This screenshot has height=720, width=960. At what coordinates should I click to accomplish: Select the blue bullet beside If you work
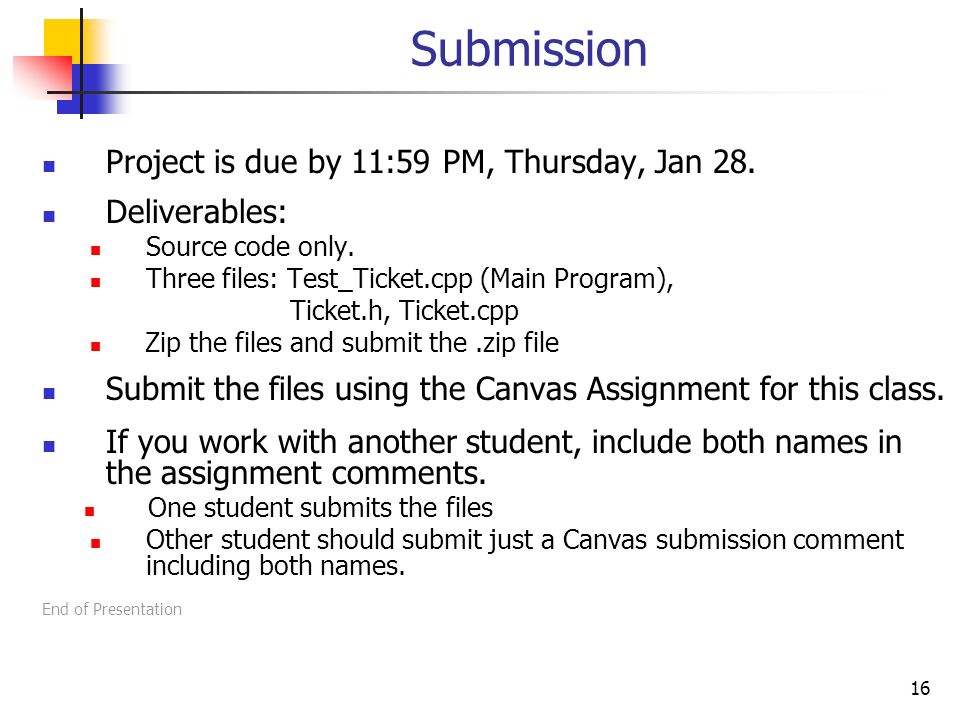[x=50, y=446]
